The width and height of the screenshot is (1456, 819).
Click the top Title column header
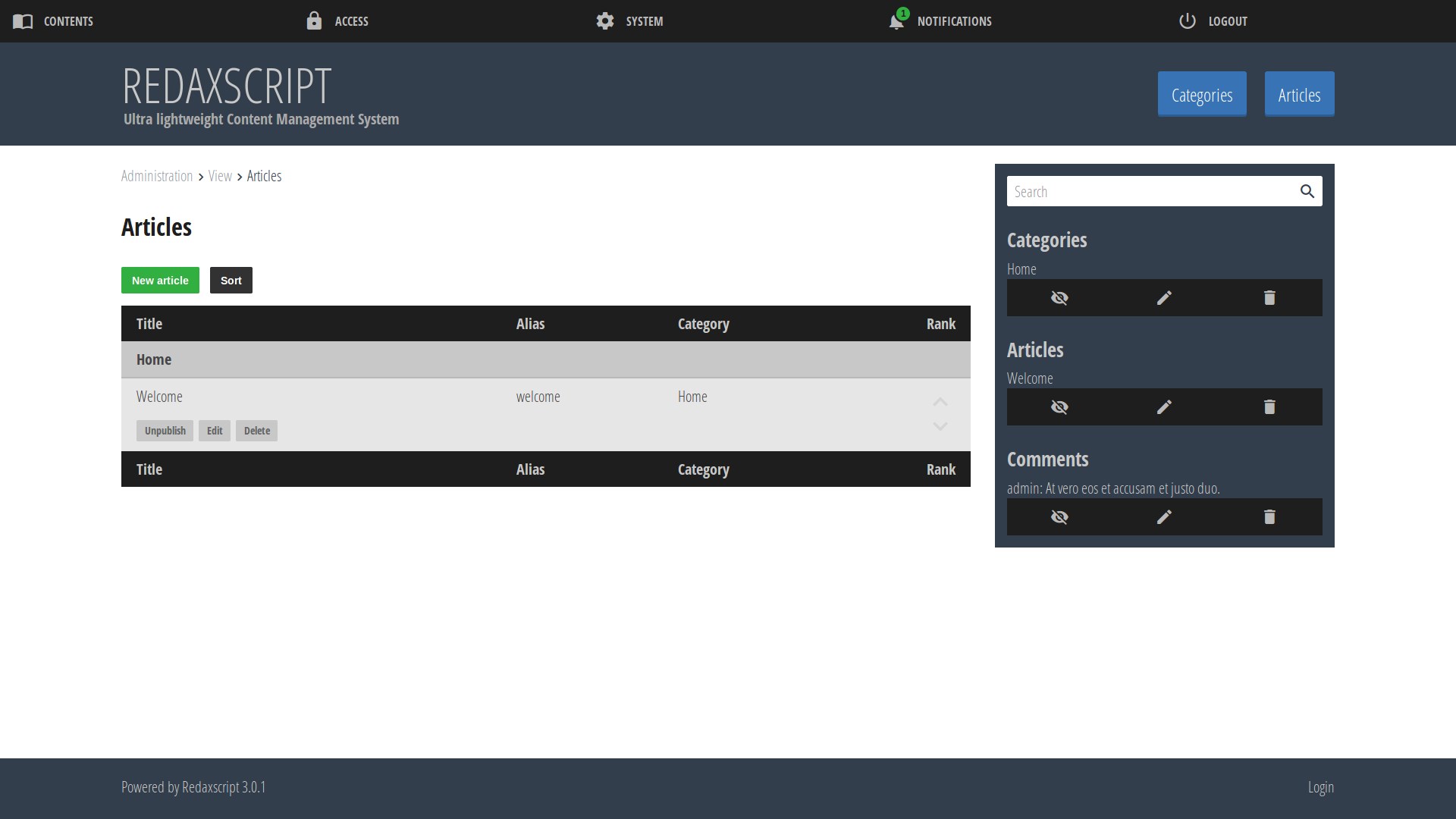[149, 324]
